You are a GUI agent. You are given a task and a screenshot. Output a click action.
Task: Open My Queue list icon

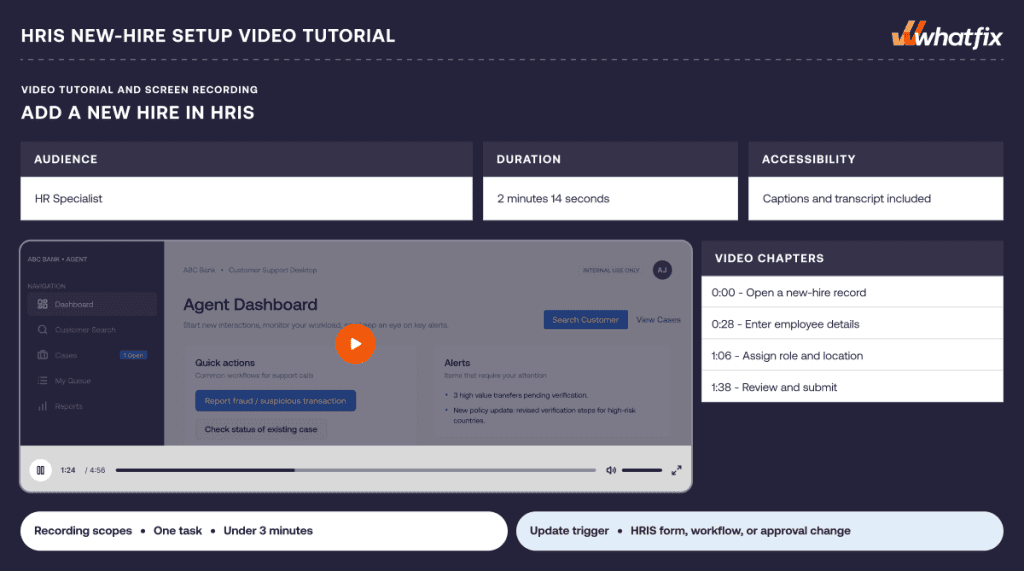[42, 380]
